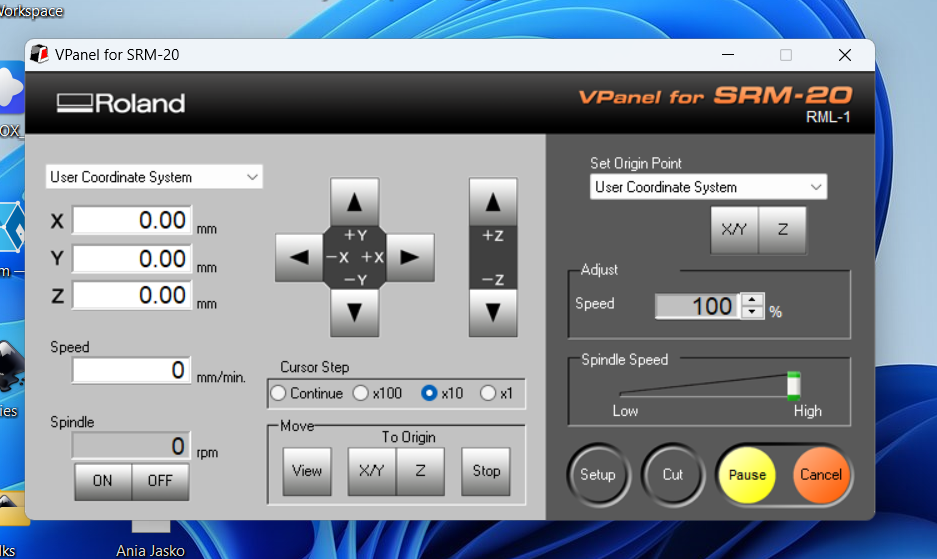Image resolution: width=937 pixels, height=559 pixels.
Task: Click the Roland logo in the header
Action: (121, 103)
